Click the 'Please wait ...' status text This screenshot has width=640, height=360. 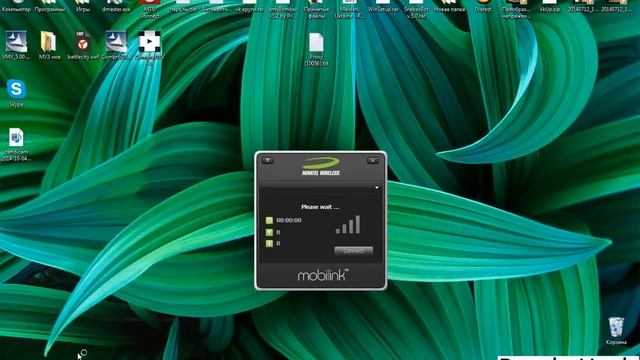click(320, 207)
